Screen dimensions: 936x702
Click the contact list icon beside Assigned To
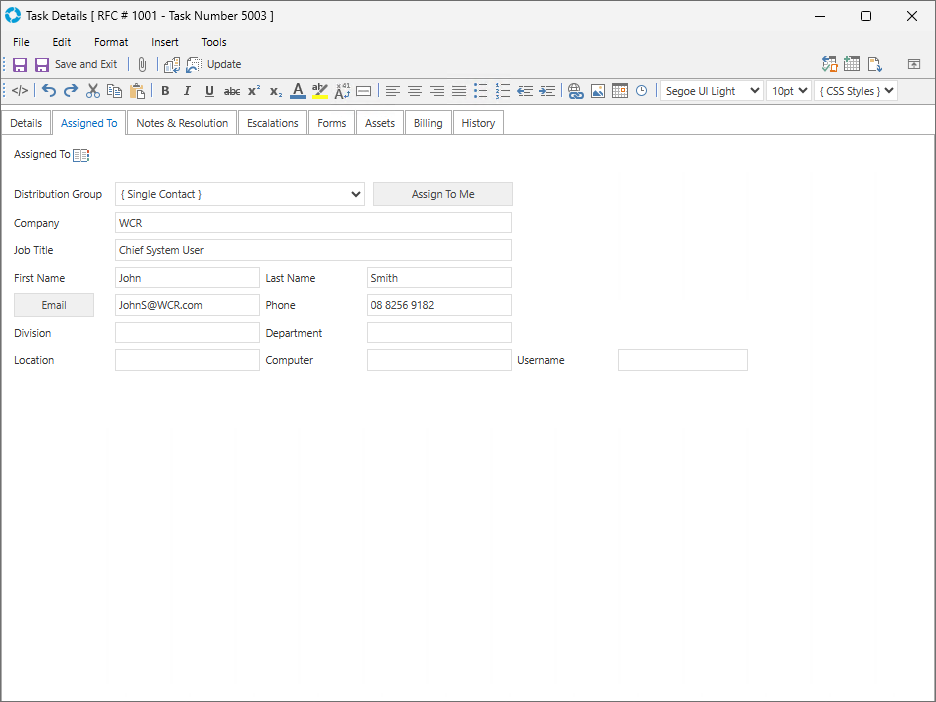click(x=81, y=155)
